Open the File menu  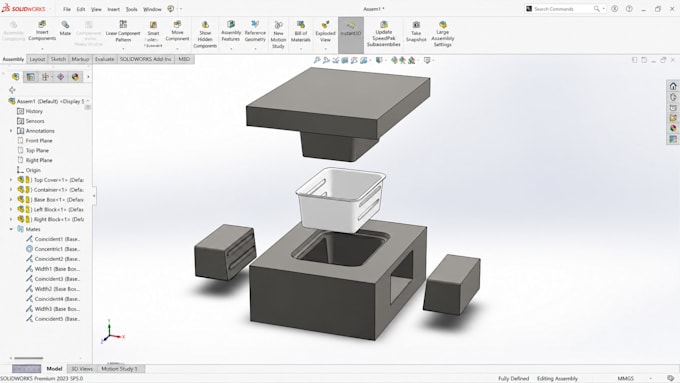pos(67,9)
